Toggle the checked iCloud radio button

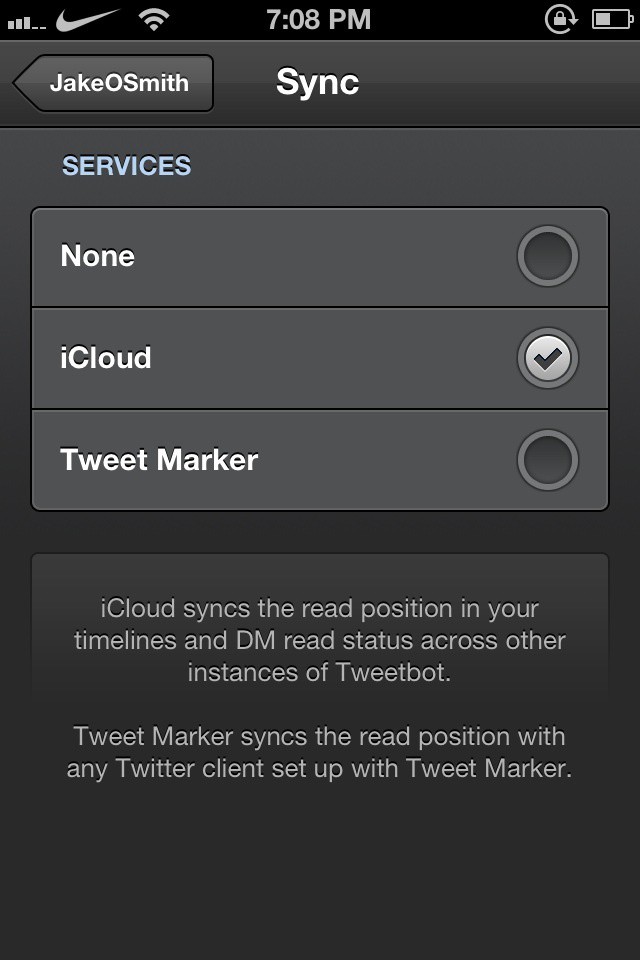[547, 358]
